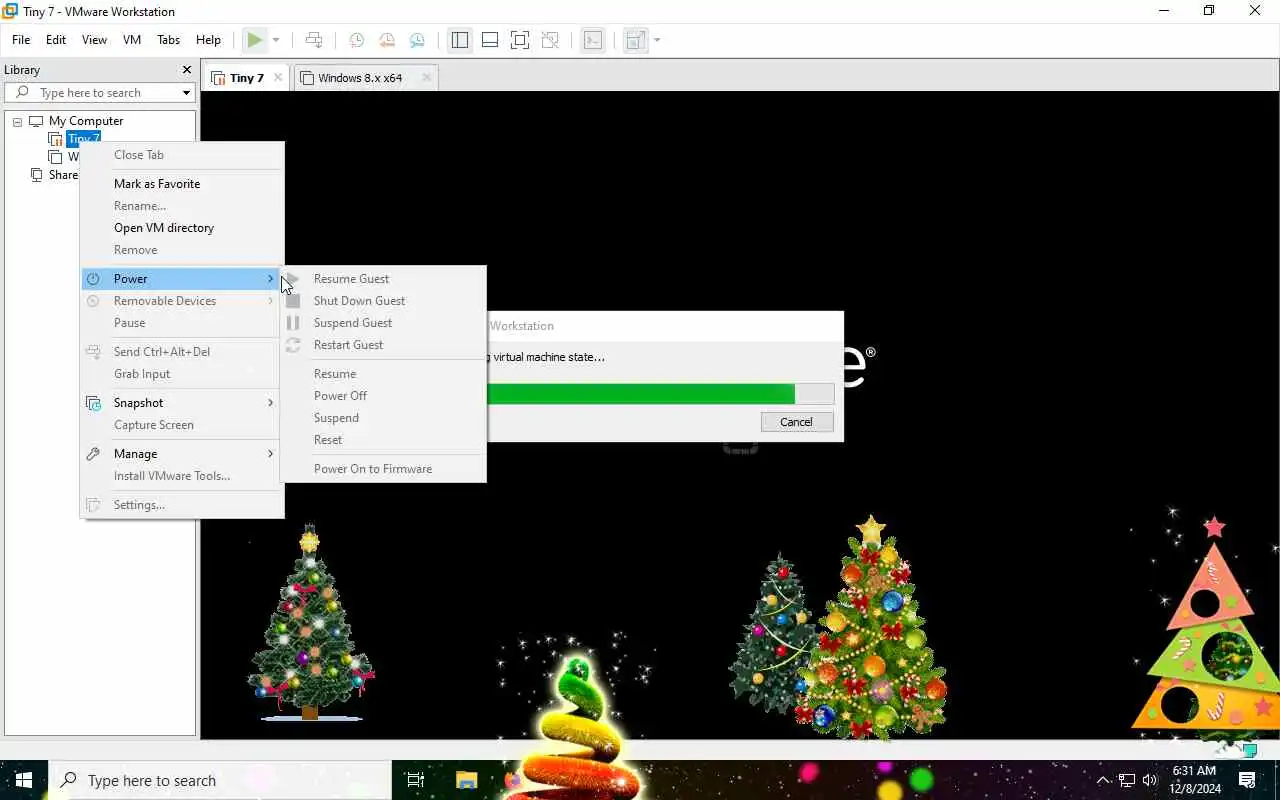This screenshot has height=800, width=1280.
Task: Click Install VMware Tools... entry
Action: click(172, 476)
